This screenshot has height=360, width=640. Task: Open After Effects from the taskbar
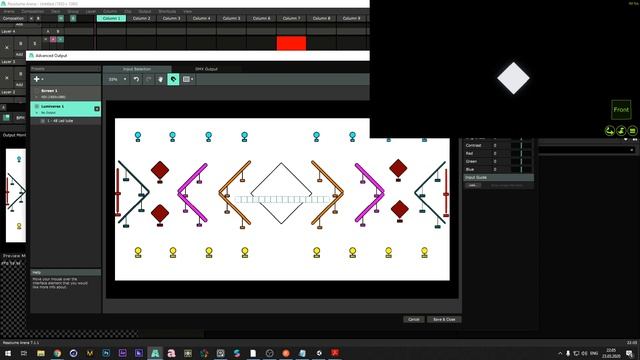[122, 353]
